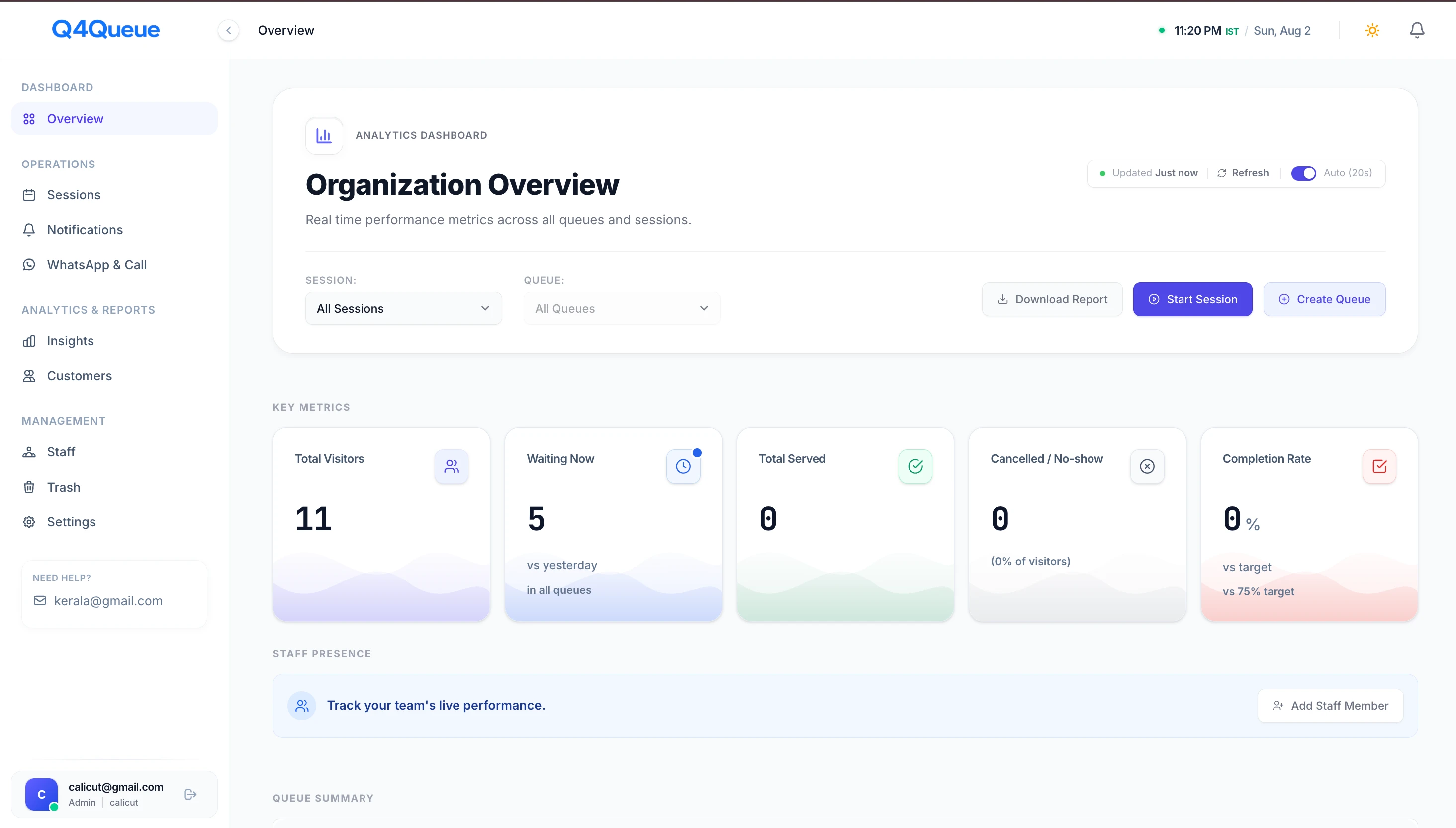This screenshot has height=828, width=1456.
Task: Collapse the sidebar with the chevron button
Action: click(228, 30)
